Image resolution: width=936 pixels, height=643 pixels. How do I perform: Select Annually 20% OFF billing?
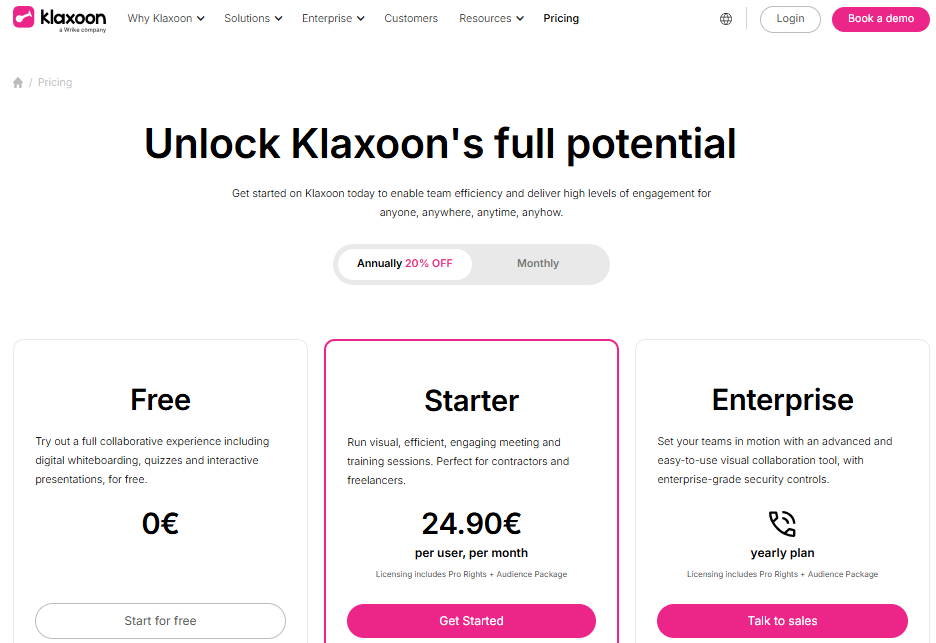[404, 264]
